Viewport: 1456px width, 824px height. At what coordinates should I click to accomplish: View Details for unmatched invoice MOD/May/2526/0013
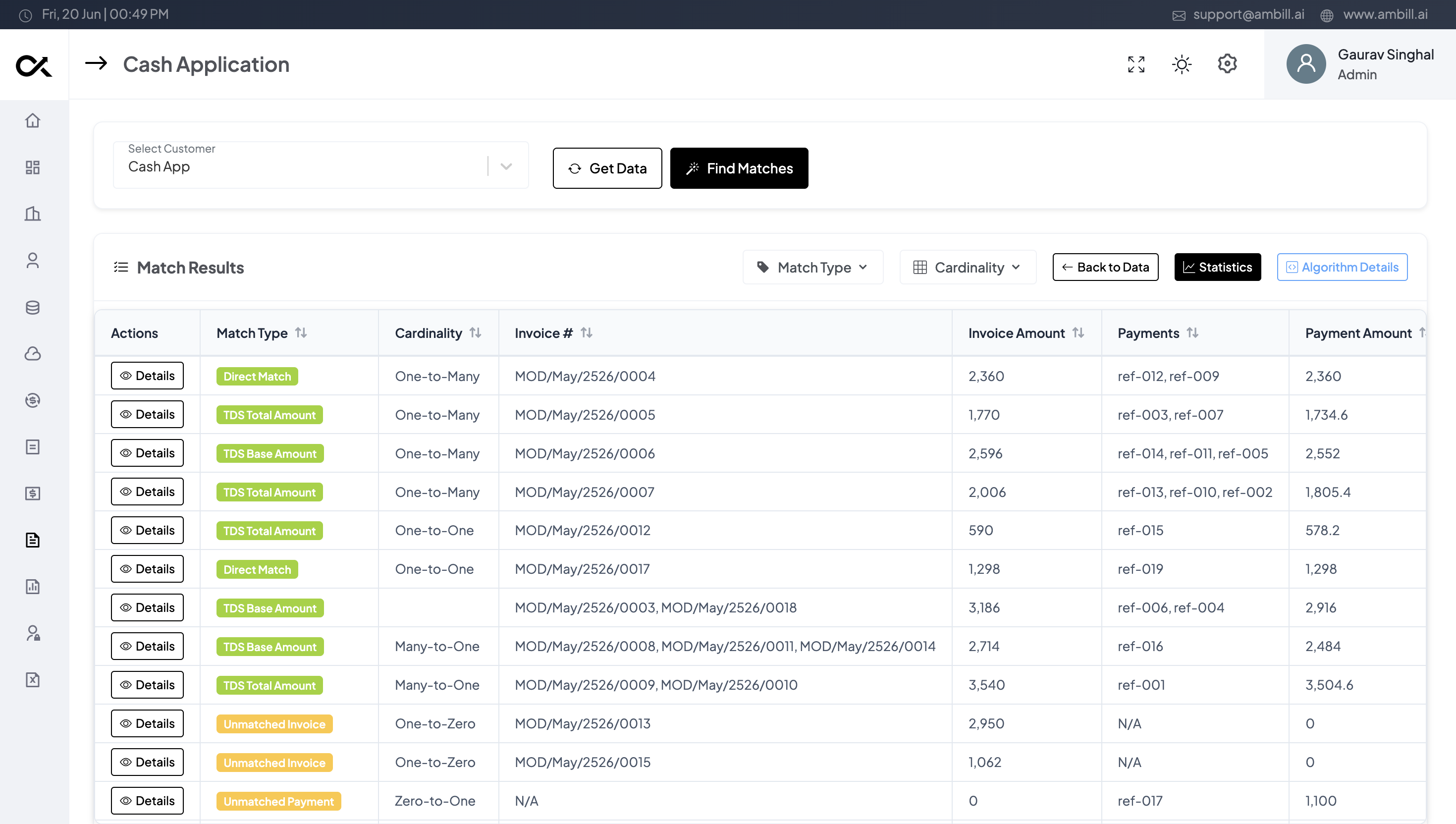pos(147,723)
